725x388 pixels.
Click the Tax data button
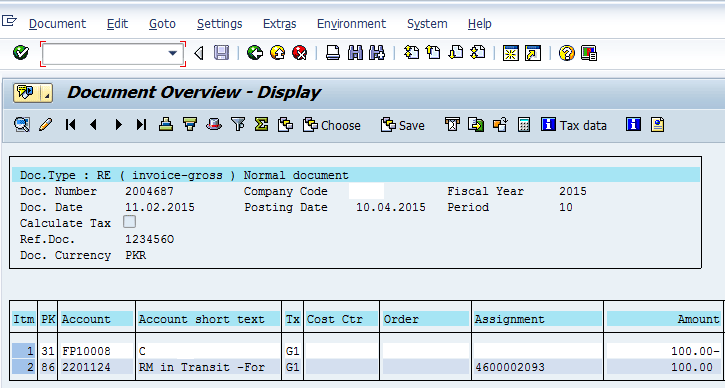pos(574,125)
